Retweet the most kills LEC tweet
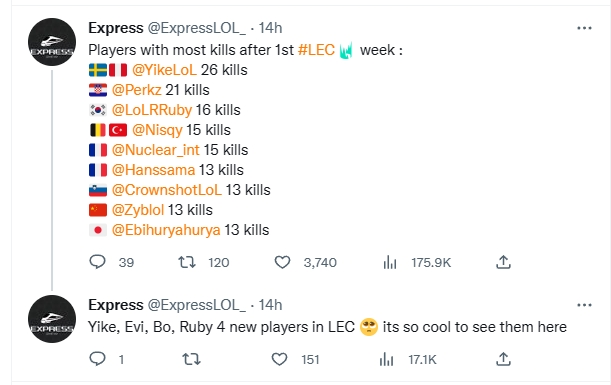 tap(187, 262)
